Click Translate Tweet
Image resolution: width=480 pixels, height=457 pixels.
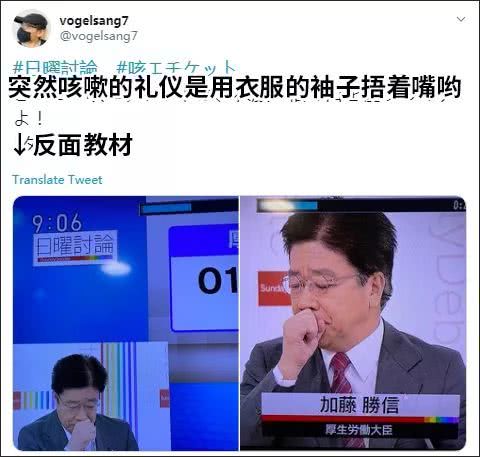pos(57,180)
